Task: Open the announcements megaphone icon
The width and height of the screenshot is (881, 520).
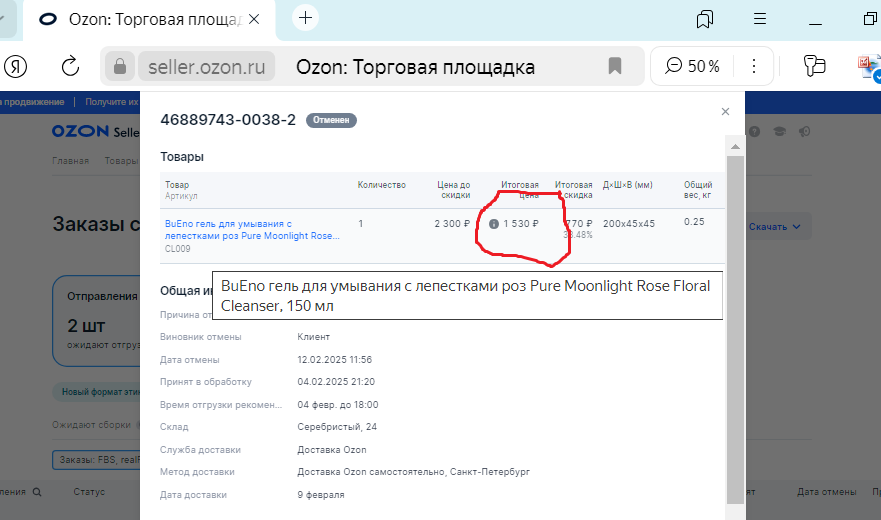Action: pyautogui.click(x=805, y=132)
